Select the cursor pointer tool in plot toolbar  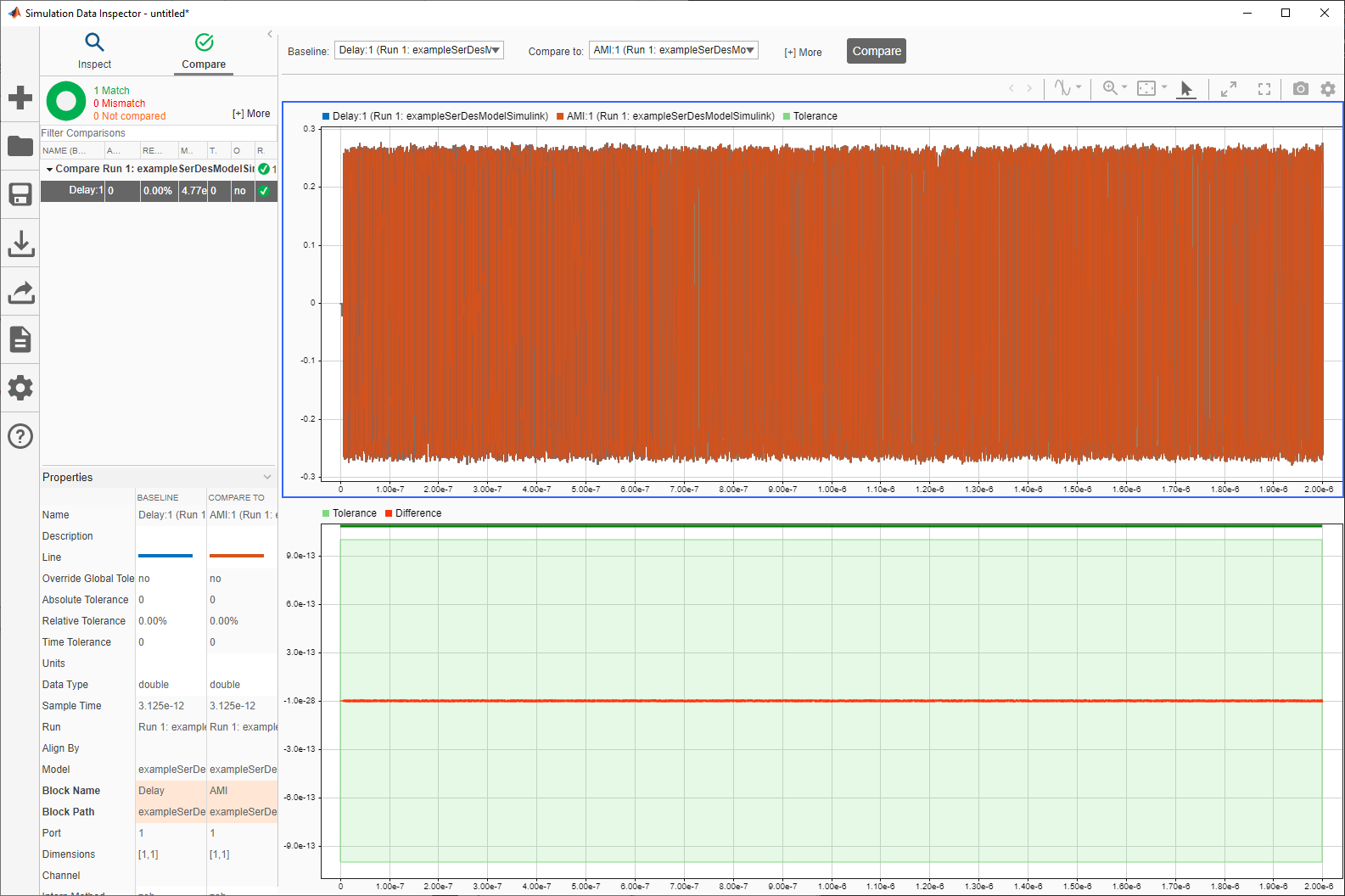1186,88
